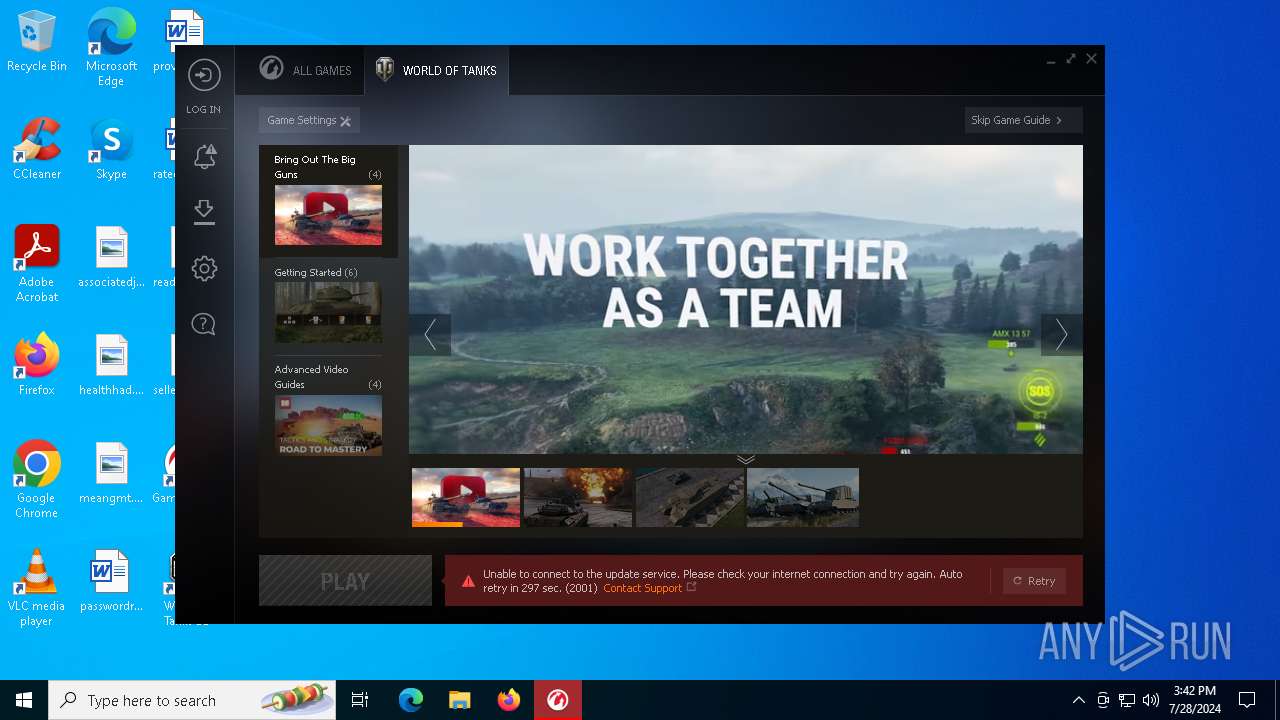Select the healthhad image file on desktop
The height and width of the screenshot is (720, 1280).
(111, 365)
